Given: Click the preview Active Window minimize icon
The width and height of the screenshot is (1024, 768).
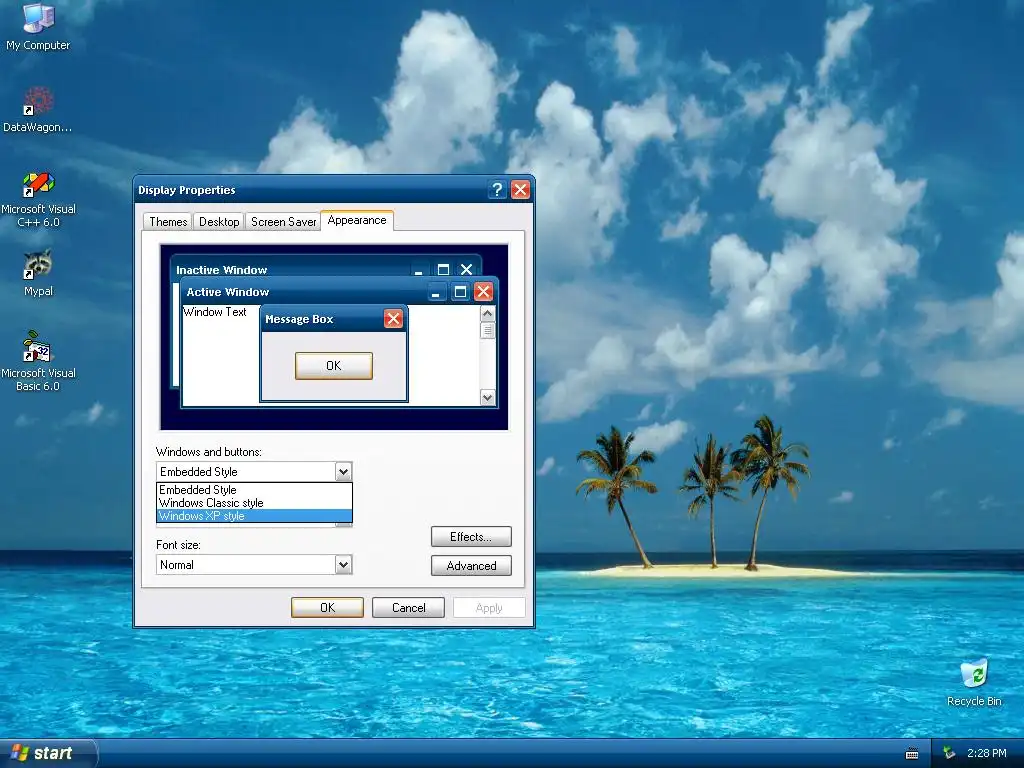Looking at the screenshot, I should [437, 291].
